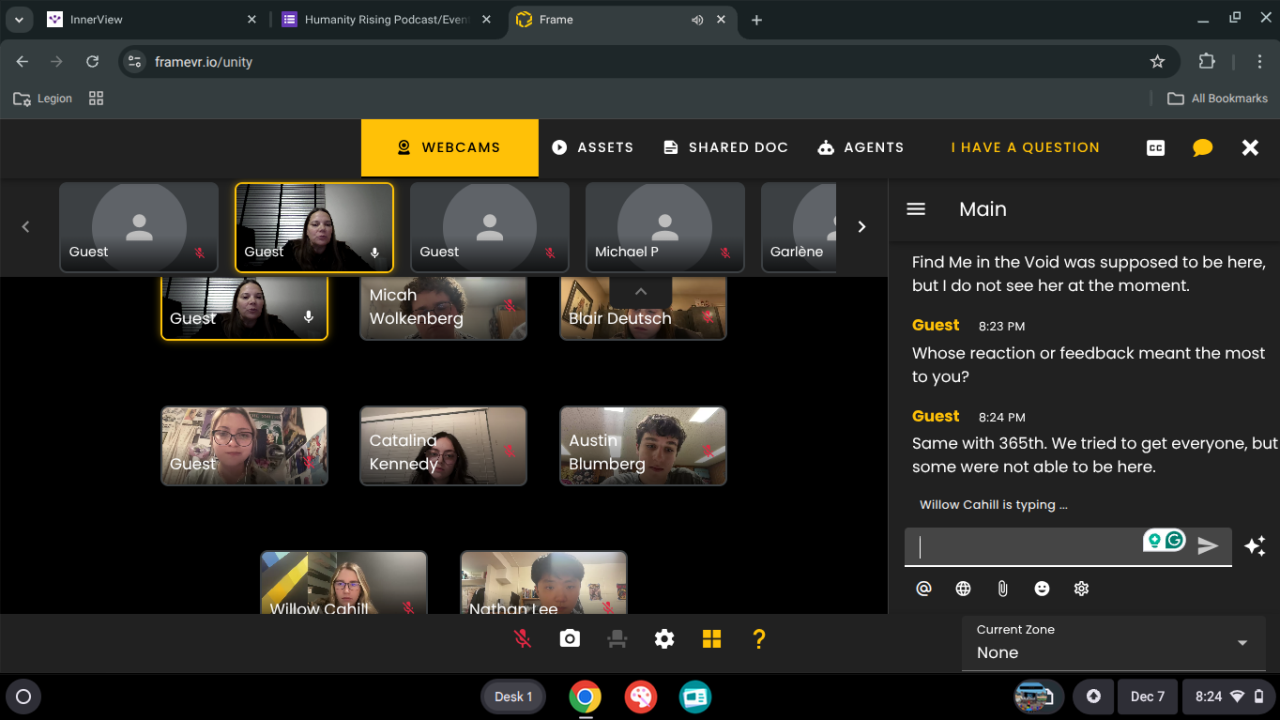
Task: Open the Legion bookmarks folder
Action: click(x=43, y=99)
